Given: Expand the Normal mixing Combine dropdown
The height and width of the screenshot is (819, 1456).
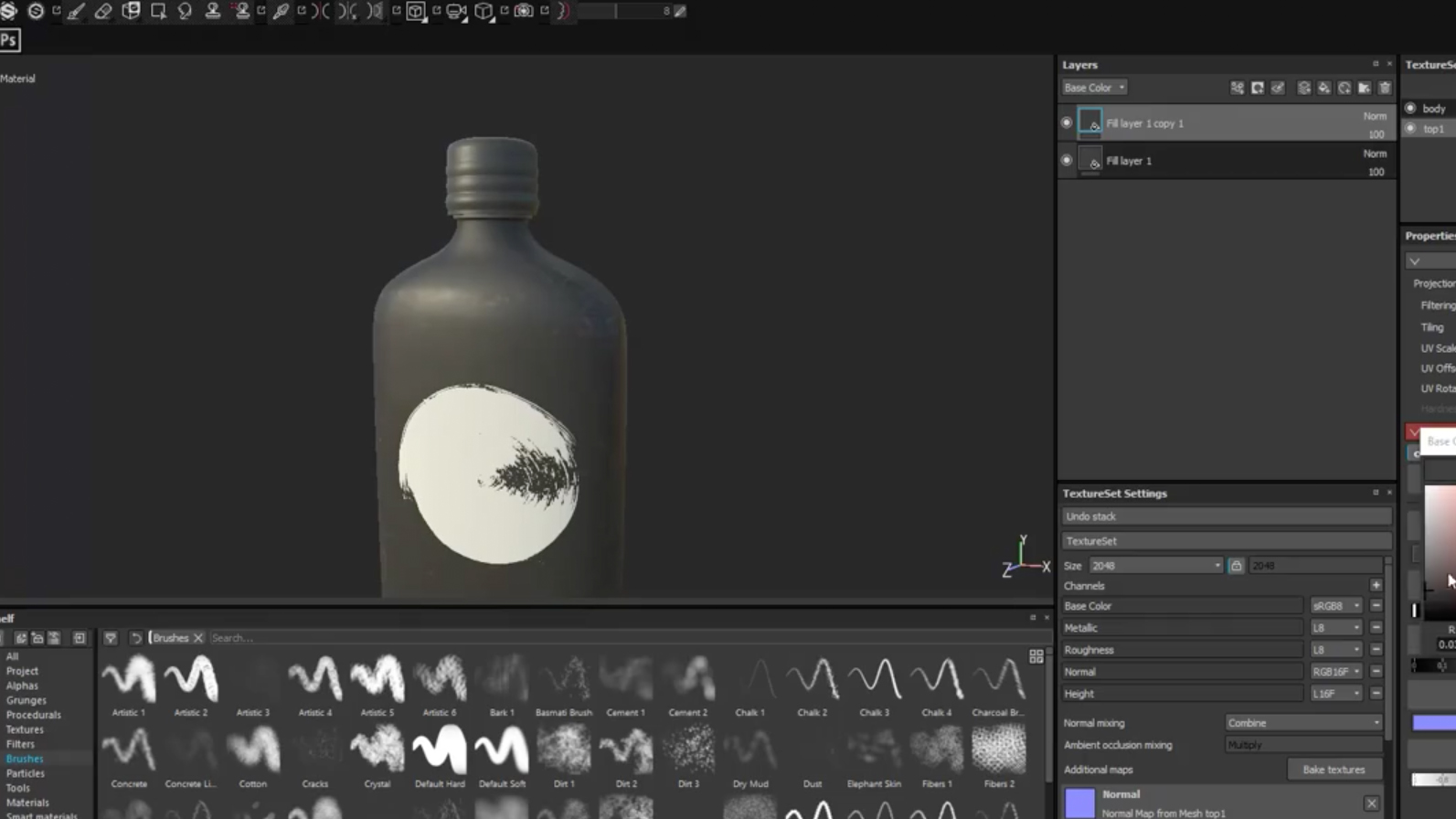Looking at the screenshot, I should [x=1302, y=723].
